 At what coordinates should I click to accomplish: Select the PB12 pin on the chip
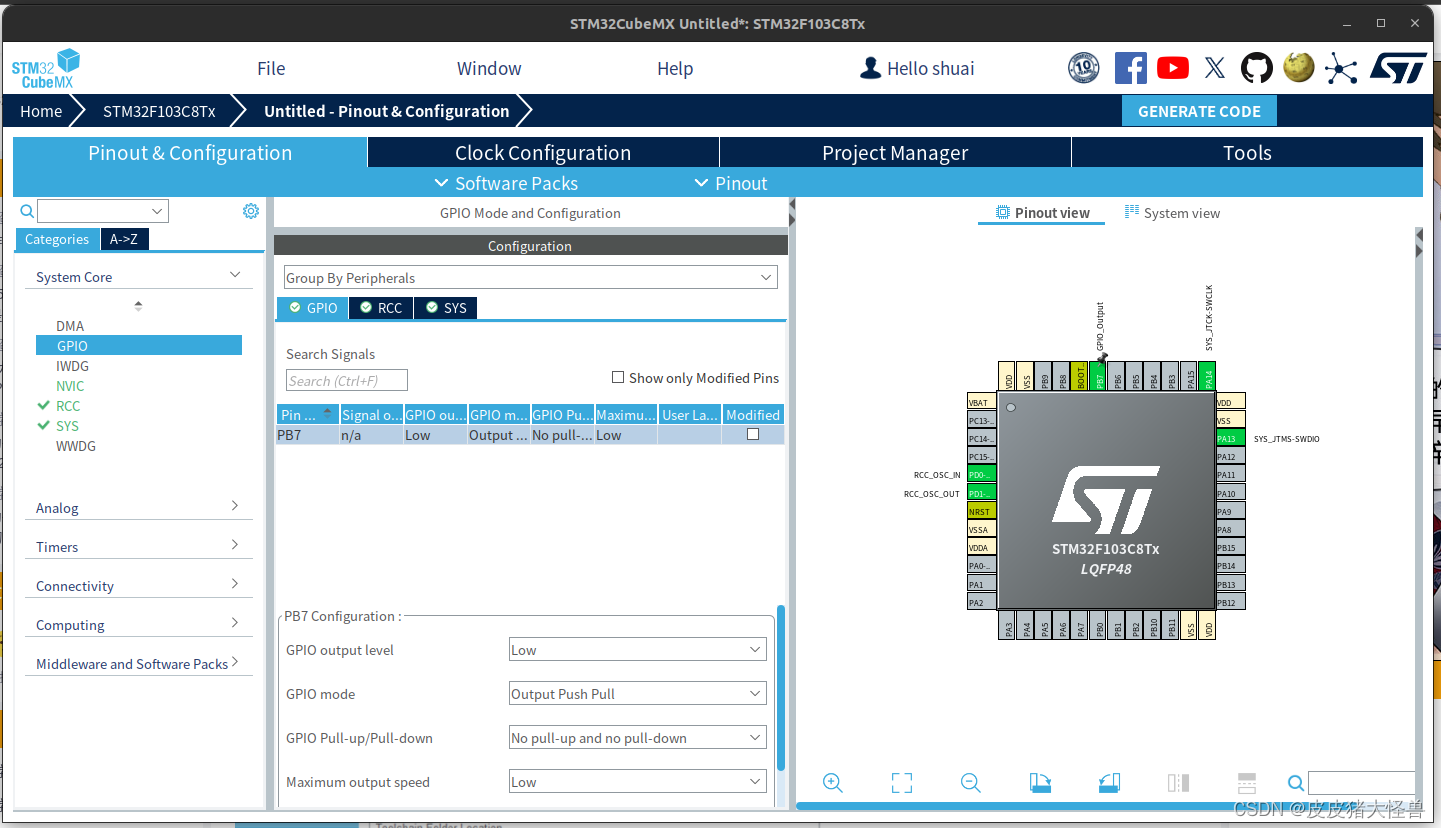pos(1231,602)
